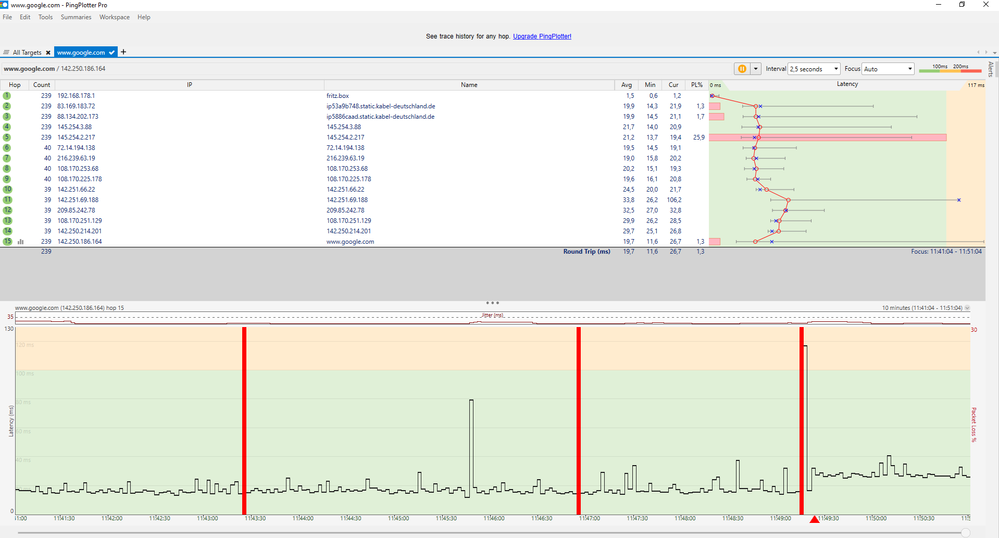Open the Edit menu

[x=25, y=17]
